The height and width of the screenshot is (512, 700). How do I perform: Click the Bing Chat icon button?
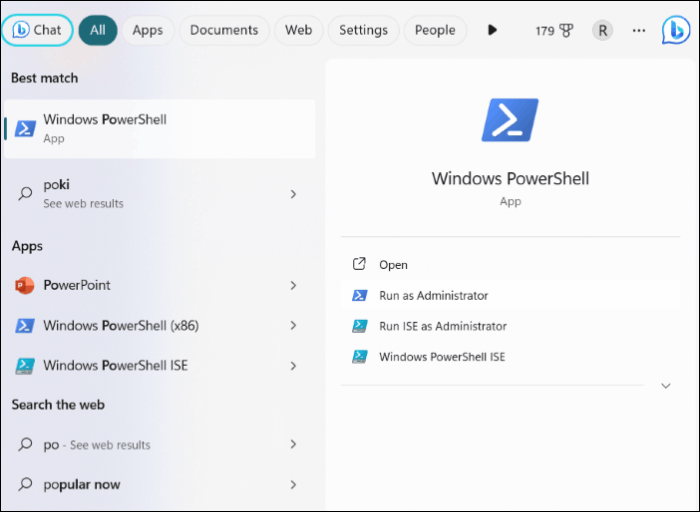(x=37, y=30)
